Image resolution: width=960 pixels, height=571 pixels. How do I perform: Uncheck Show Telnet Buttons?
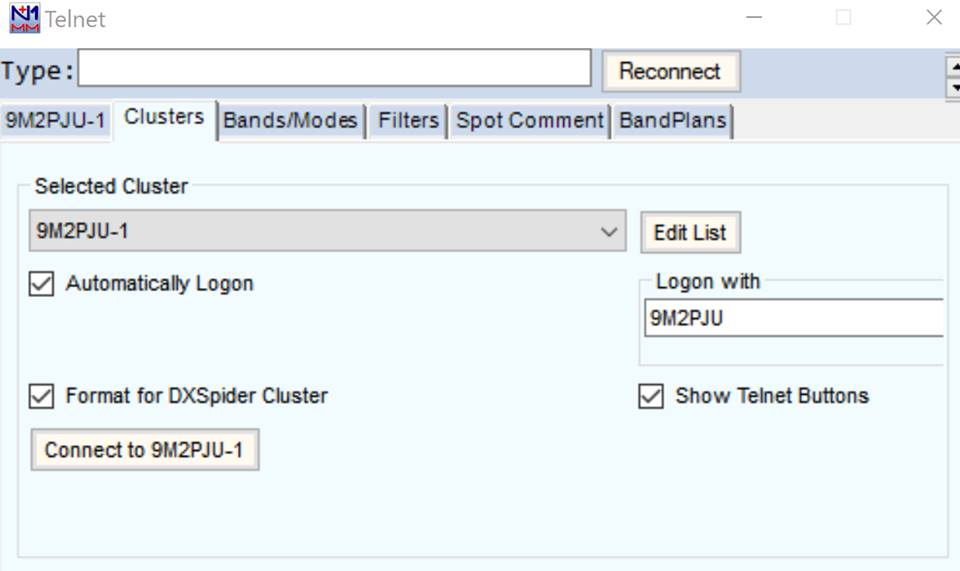coord(651,396)
